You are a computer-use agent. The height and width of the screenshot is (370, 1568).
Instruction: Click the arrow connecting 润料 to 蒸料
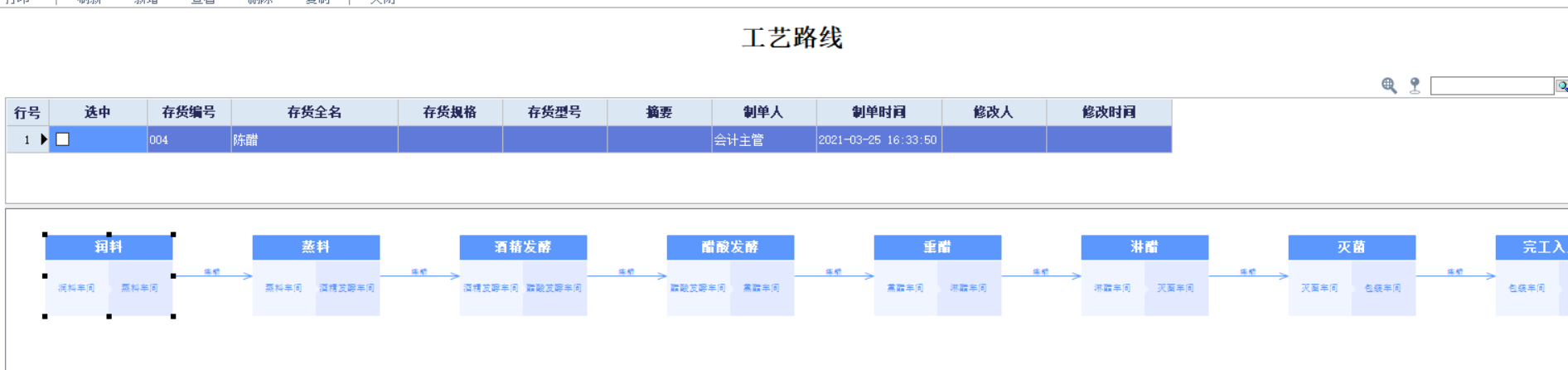point(212,275)
